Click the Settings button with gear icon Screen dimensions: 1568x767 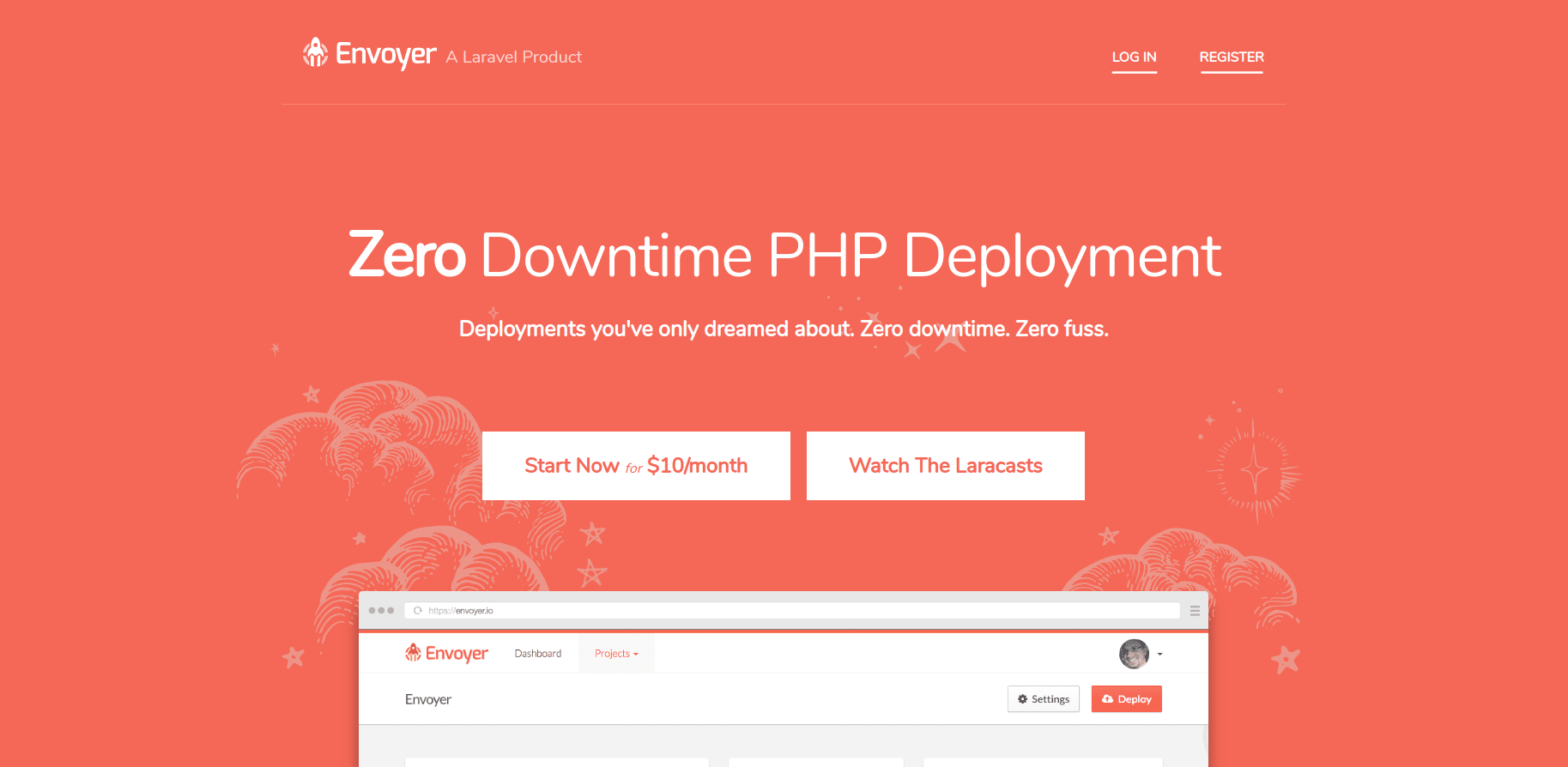(1044, 699)
